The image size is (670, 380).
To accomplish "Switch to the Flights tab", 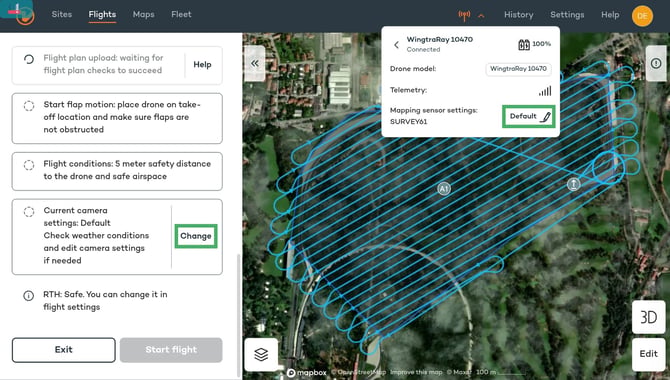I will coord(102,14).
